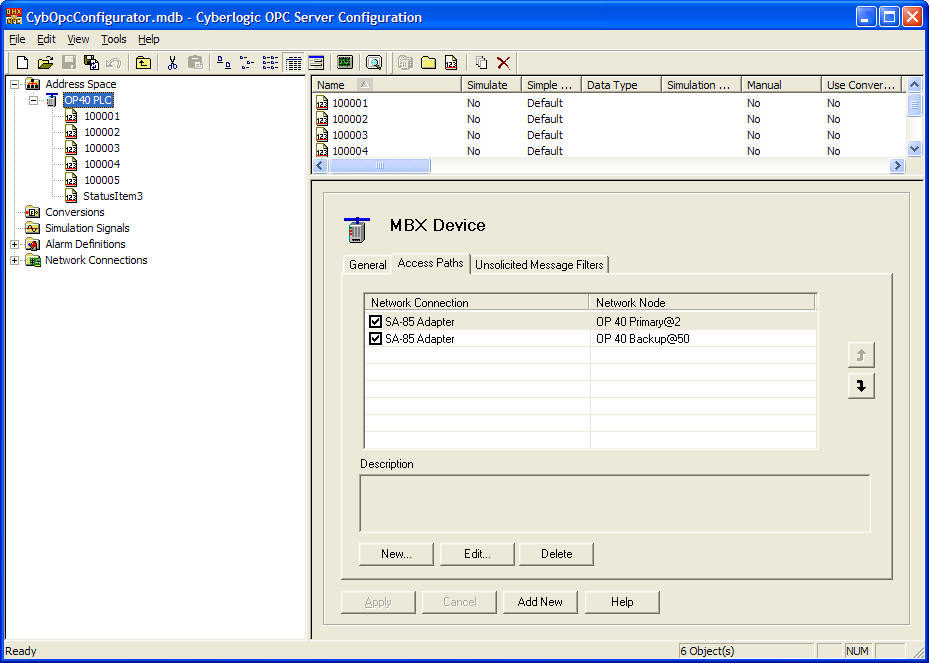Click the magnifier toolbar icon
Screen dimensions: 929x663
click(374, 63)
